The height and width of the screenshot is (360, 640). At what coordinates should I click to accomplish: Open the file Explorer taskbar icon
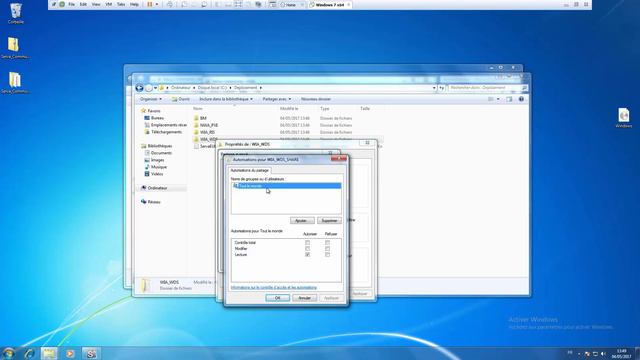tap(49, 353)
